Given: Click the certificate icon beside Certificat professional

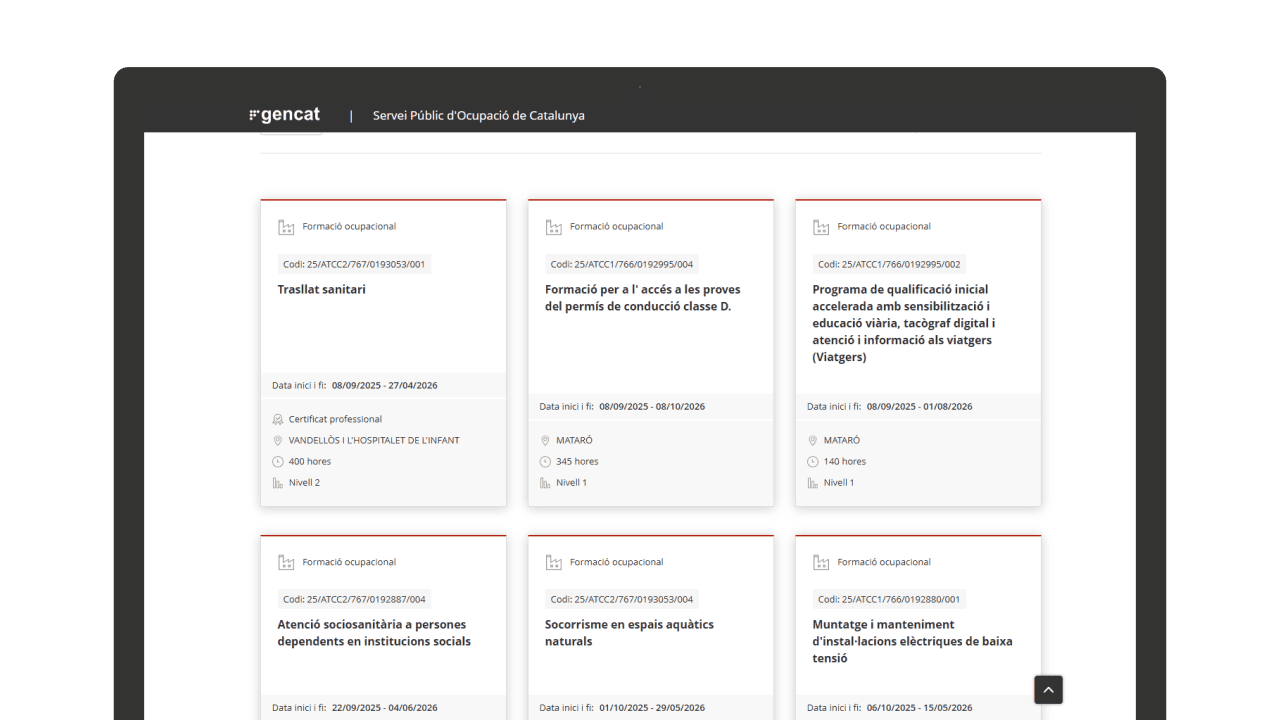Looking at the screenshot, I should 278,420.
